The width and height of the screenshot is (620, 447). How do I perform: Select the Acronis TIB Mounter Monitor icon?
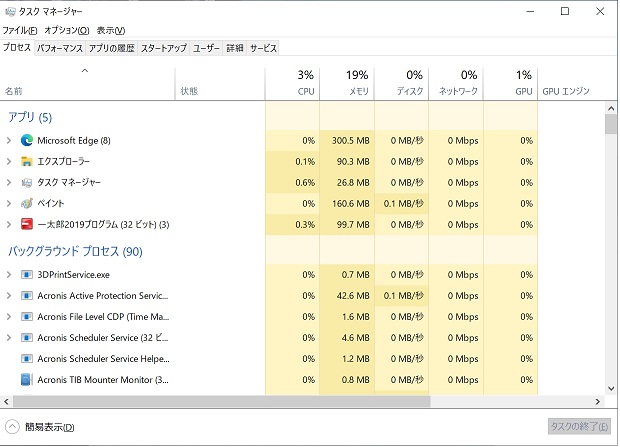(26, 379)
